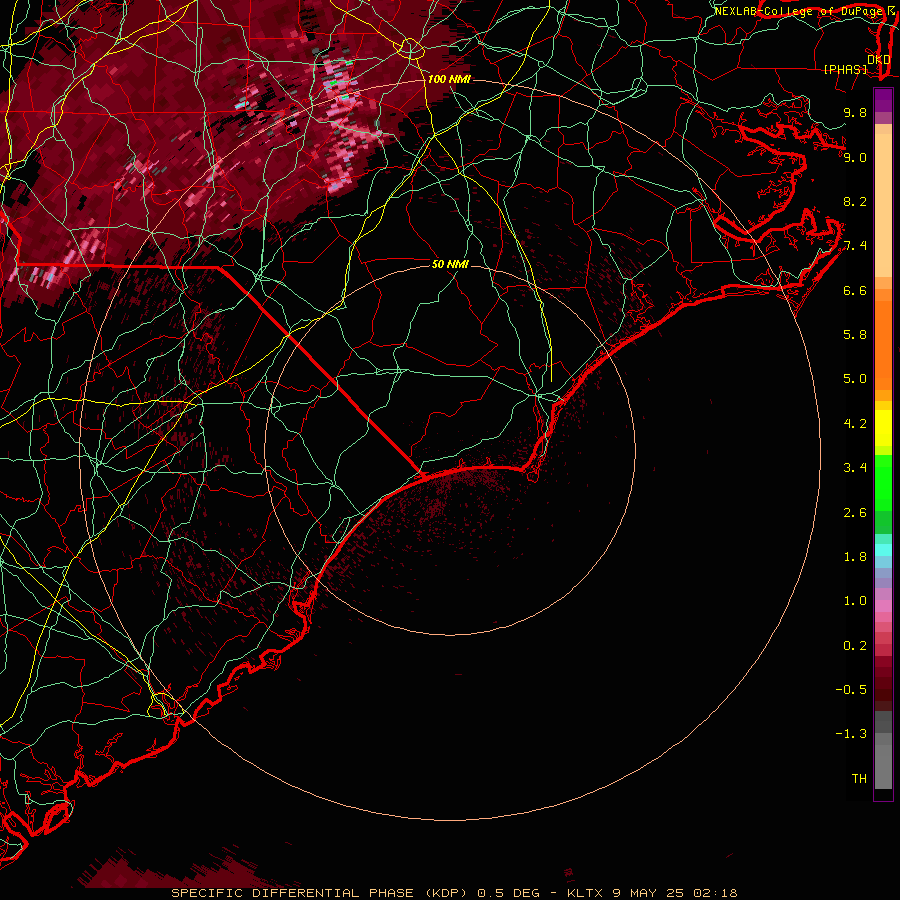Click the 3.4 value on the scale
Image resolution: width=900 pixels, height=900 pixels.
tap(855, 468)
